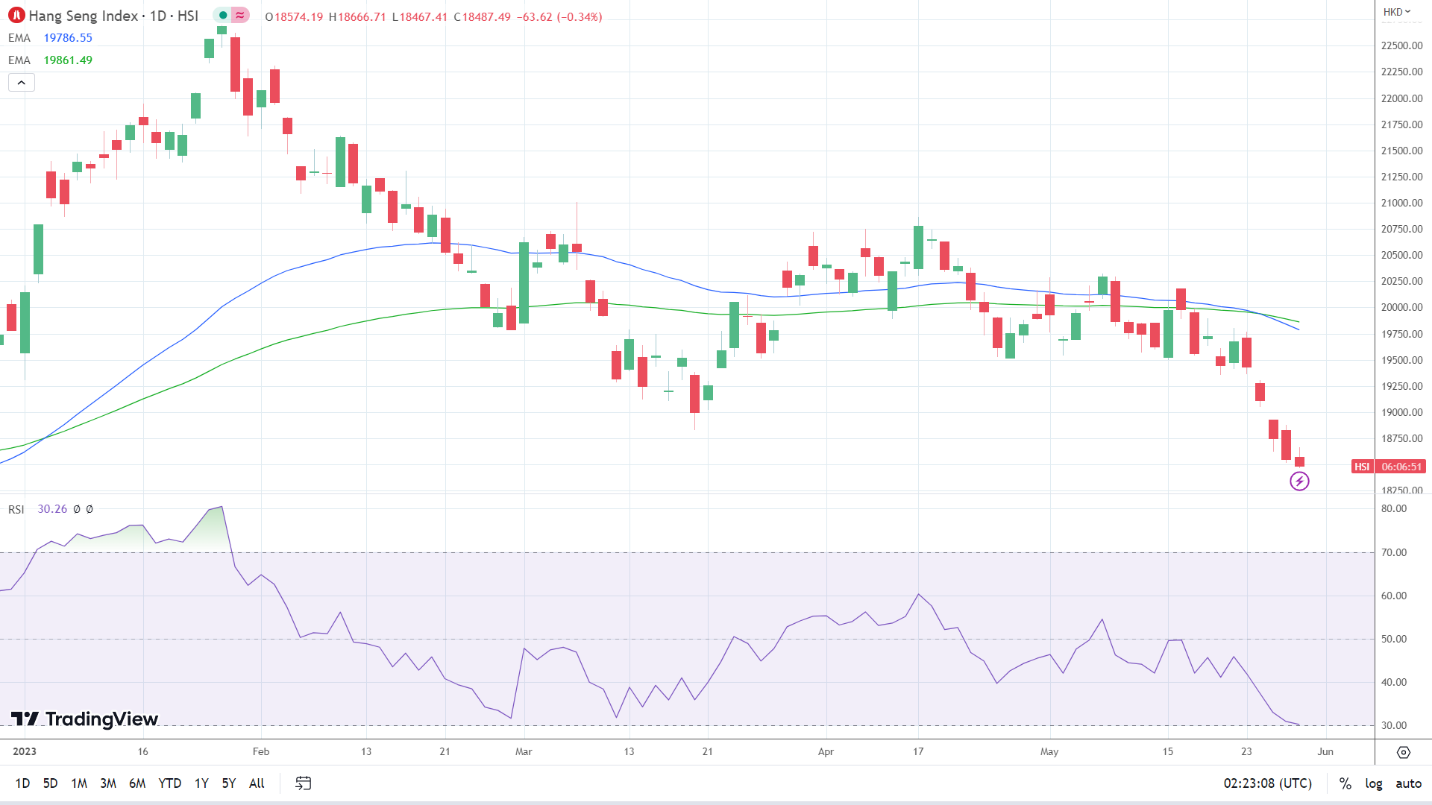Screen dimensions: 1432x805
Task: Click the RSI 80.00 axis label
Action: point(1394,509)
